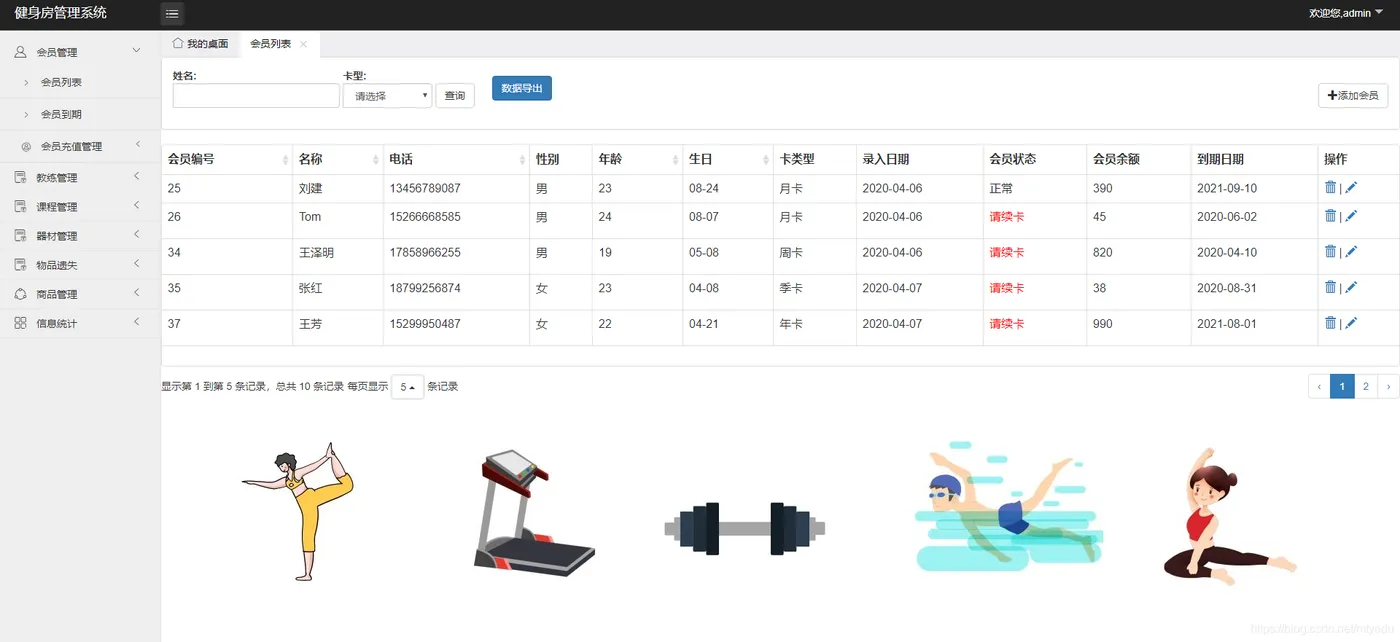Delete member 张红 with trash icon
Screen dimensions: 1400x642
coord(1330,287)
